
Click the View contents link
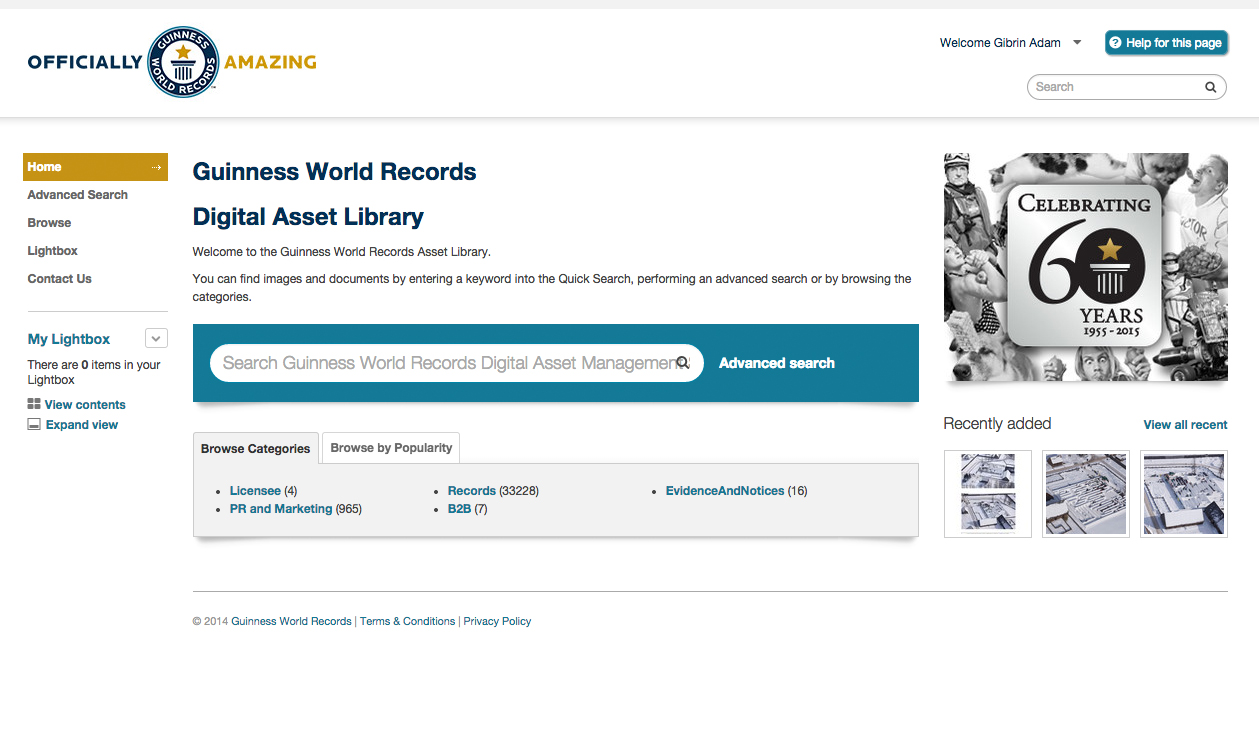click(85, 405)
